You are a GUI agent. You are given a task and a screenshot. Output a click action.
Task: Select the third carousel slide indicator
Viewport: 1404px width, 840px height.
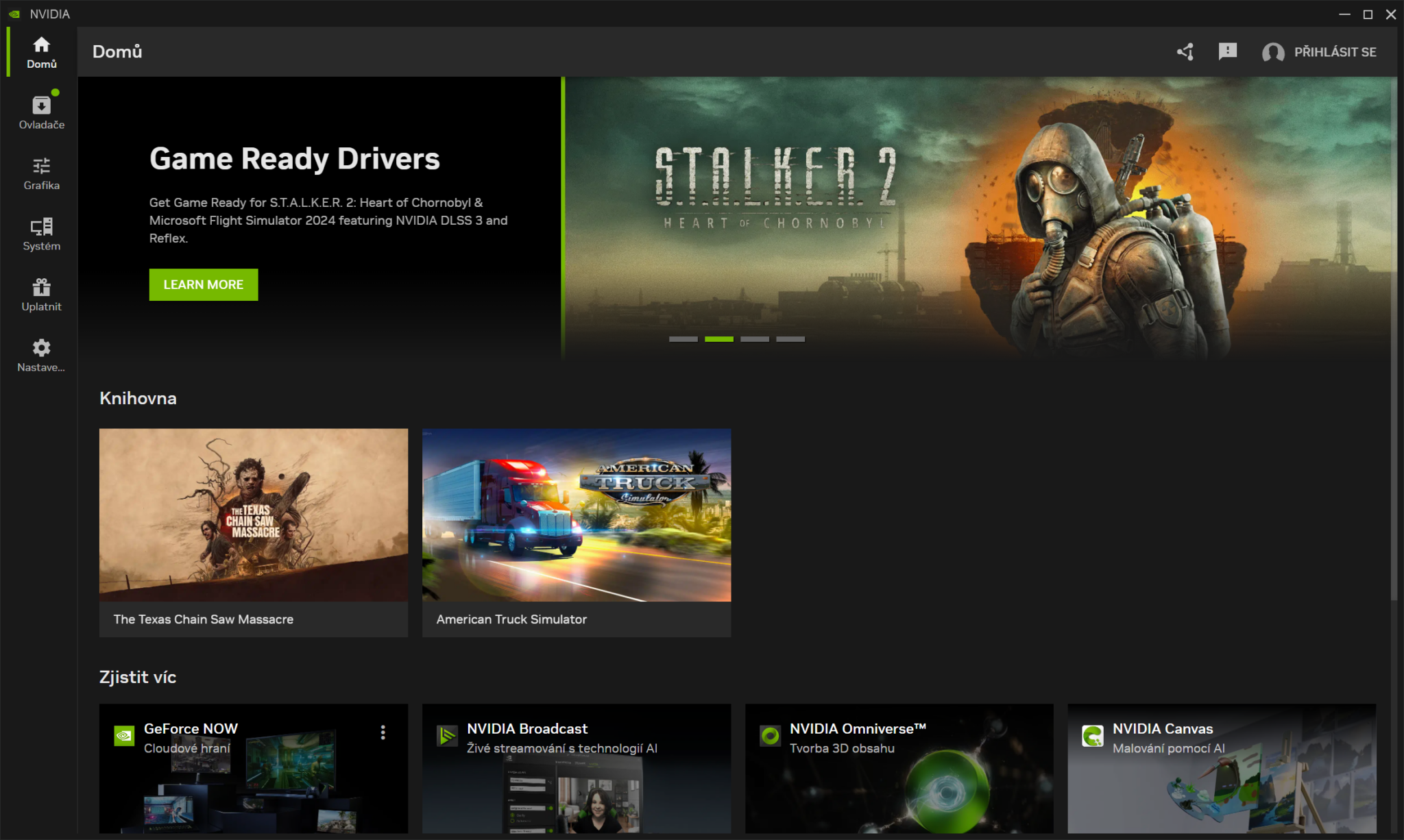pyautogui.click(x=755, y=339)
